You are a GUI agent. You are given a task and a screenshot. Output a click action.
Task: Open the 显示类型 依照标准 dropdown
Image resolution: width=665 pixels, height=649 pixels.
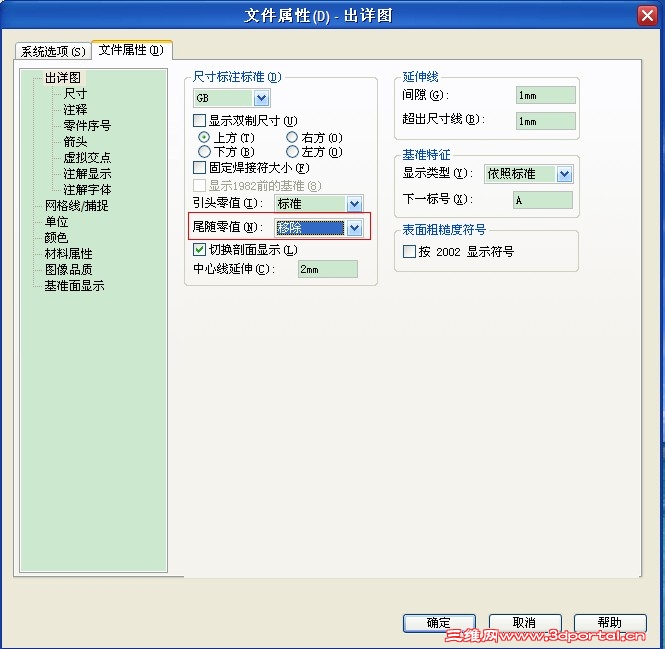[x=564, y=174]
